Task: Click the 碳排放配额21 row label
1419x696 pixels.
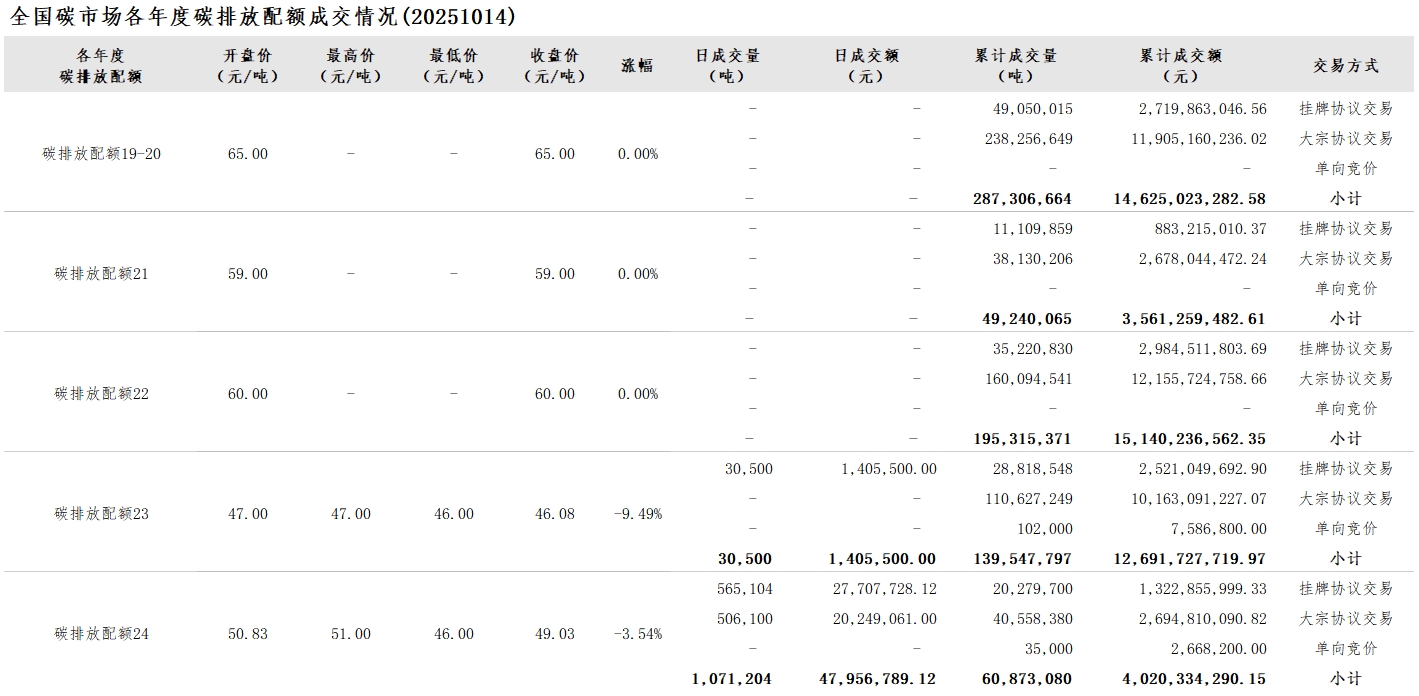Action: [101, 274]
